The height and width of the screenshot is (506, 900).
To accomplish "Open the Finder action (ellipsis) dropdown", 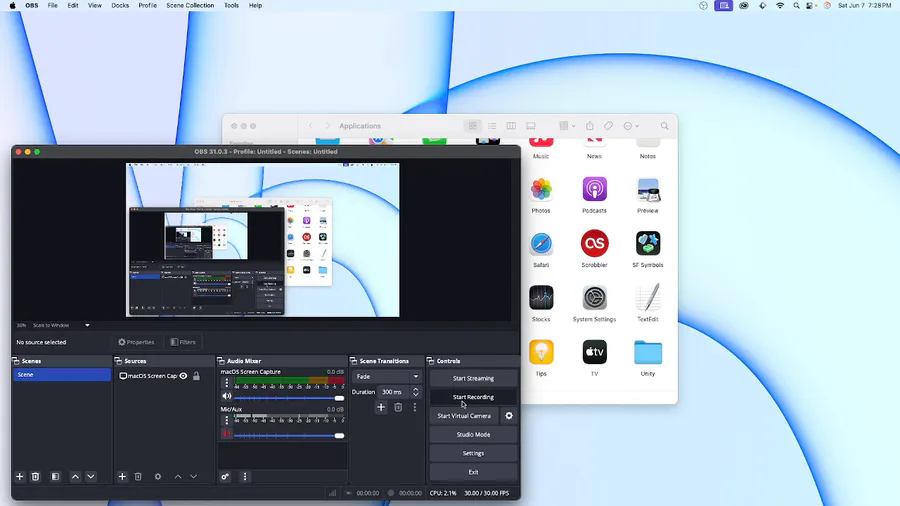I will 631,126.
